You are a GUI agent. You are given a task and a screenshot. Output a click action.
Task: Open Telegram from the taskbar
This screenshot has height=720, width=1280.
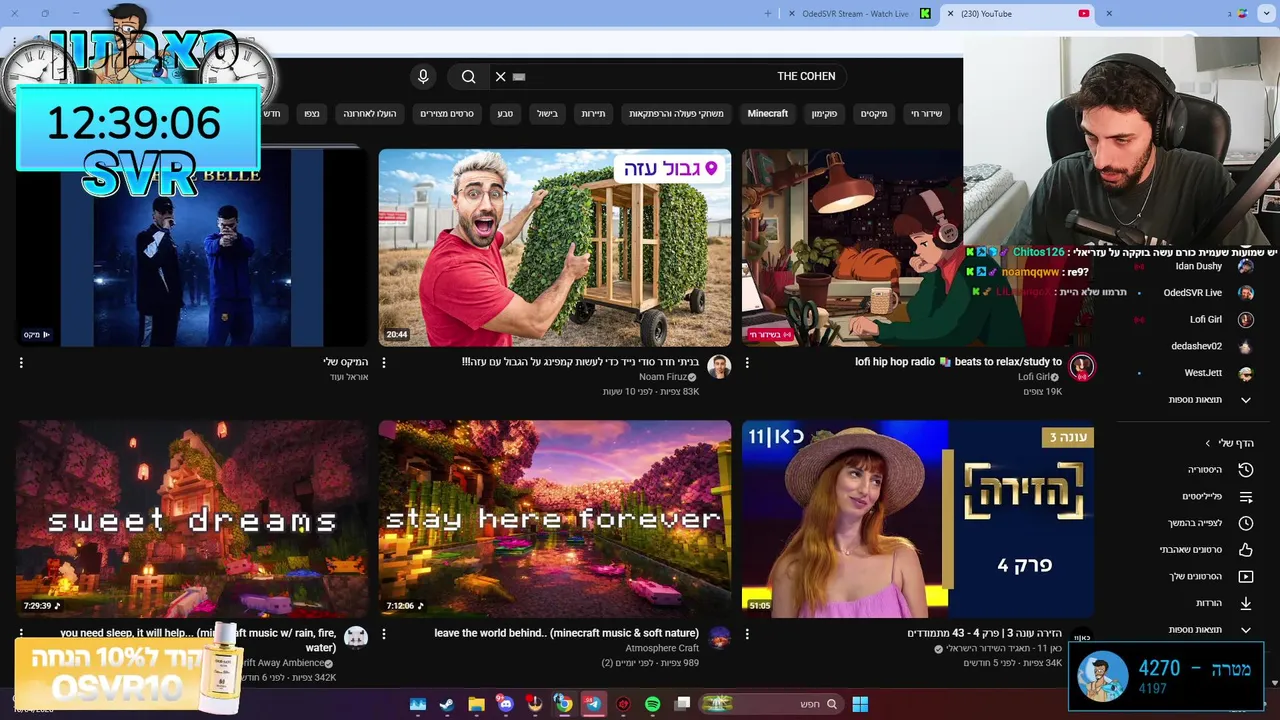pos(593,704)
